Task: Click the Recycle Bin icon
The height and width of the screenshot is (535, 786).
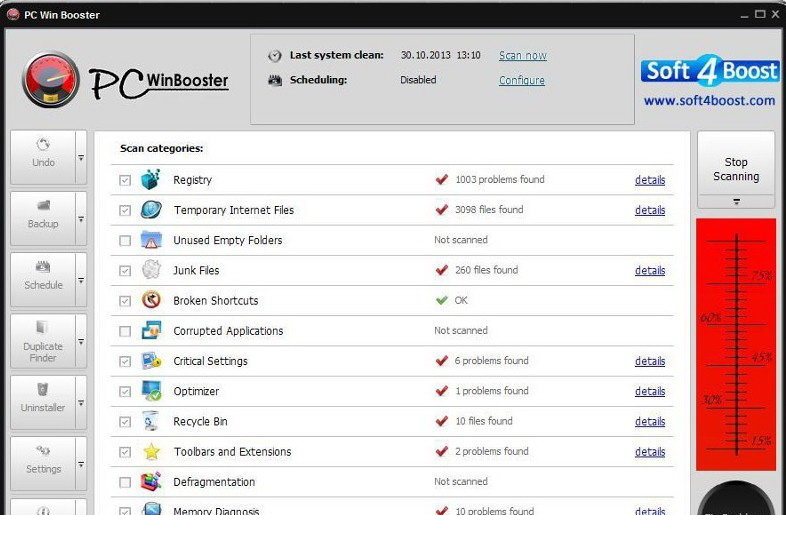Action: click(151, 421)
